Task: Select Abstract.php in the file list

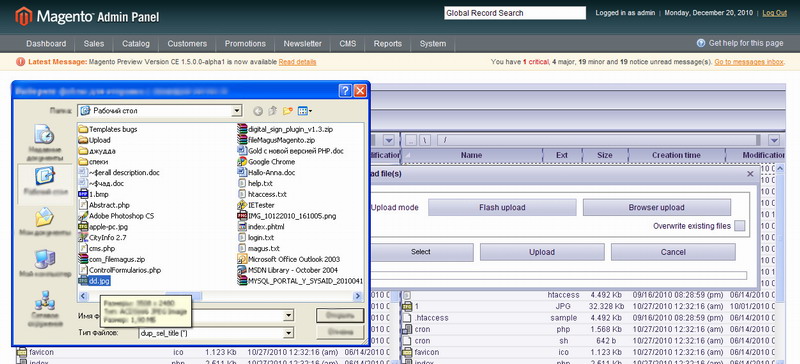Action: [104, 205]
